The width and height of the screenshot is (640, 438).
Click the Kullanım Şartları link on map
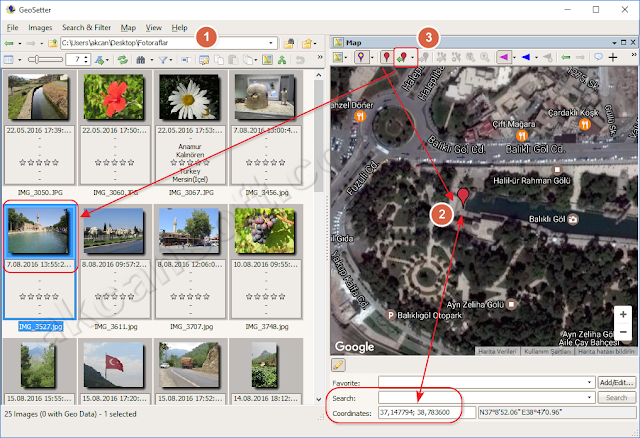click(547, 351)
